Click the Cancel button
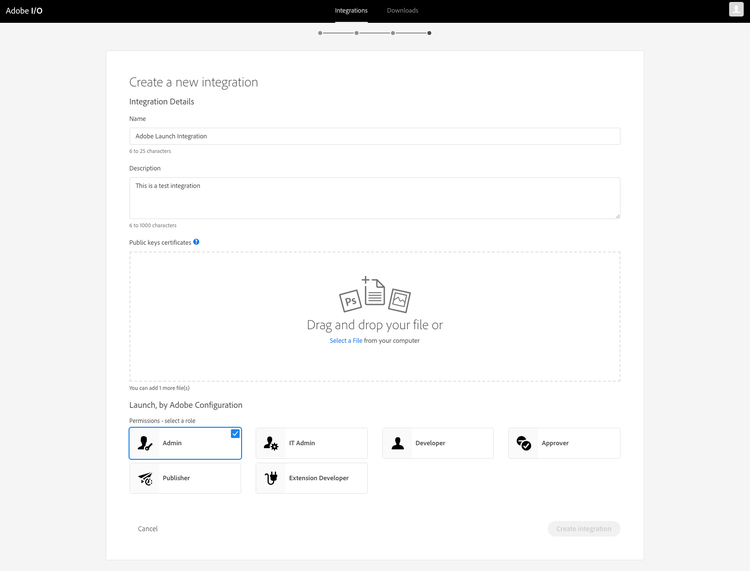750x571 pixels. pos(148,528)
